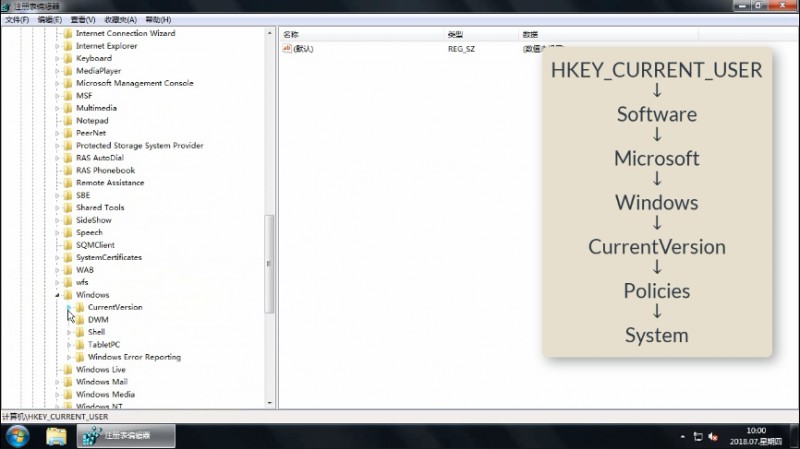Expand the Shell key
Screen dimensions: 800x449
click(69, 332)
